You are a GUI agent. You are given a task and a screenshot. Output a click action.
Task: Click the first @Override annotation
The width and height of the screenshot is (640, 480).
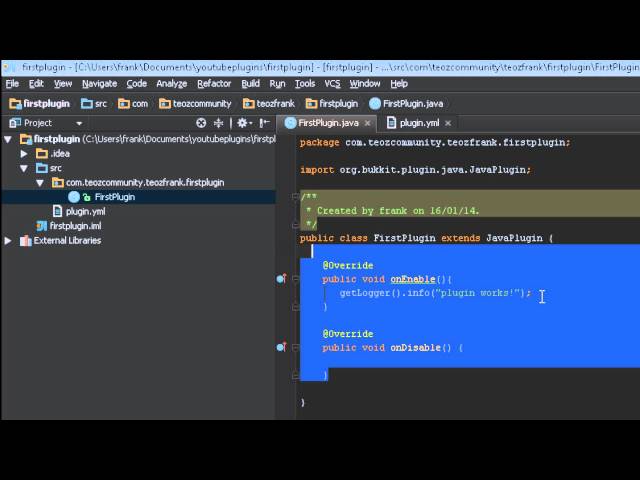pos(348,266)
